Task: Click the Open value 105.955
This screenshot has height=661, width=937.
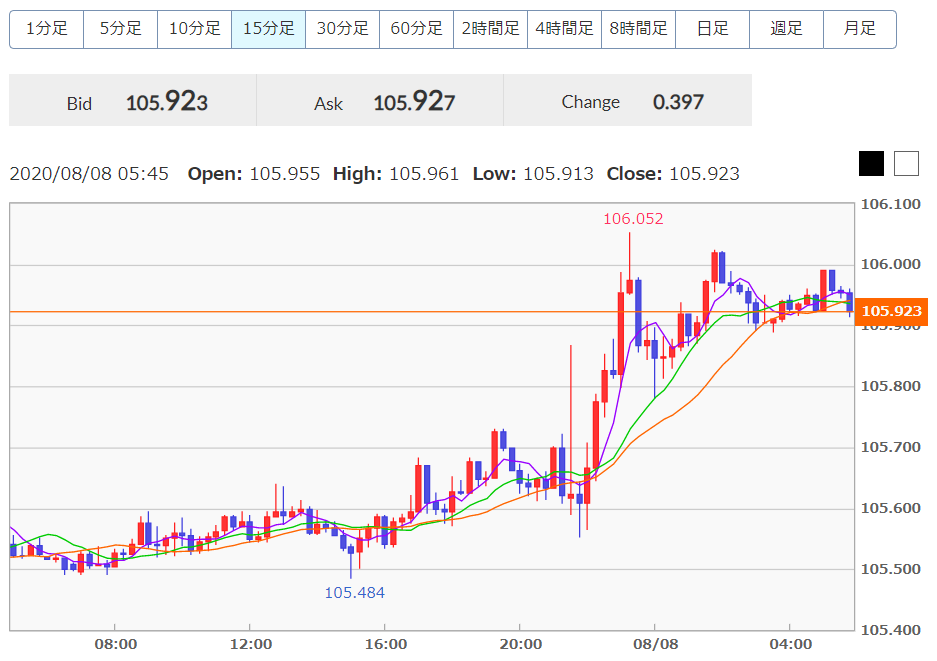Action: [x=284, y=174]
